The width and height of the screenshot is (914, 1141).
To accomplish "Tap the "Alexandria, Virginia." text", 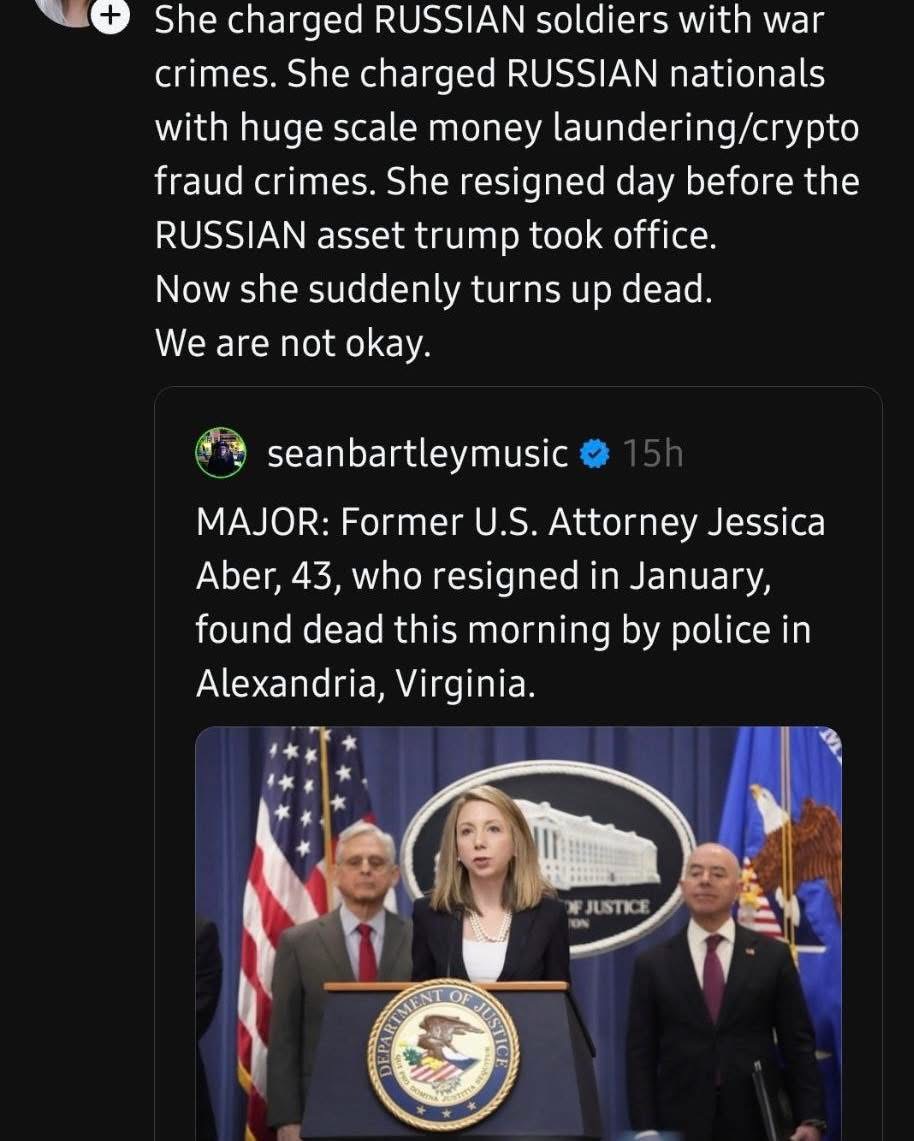I will 359,682.
